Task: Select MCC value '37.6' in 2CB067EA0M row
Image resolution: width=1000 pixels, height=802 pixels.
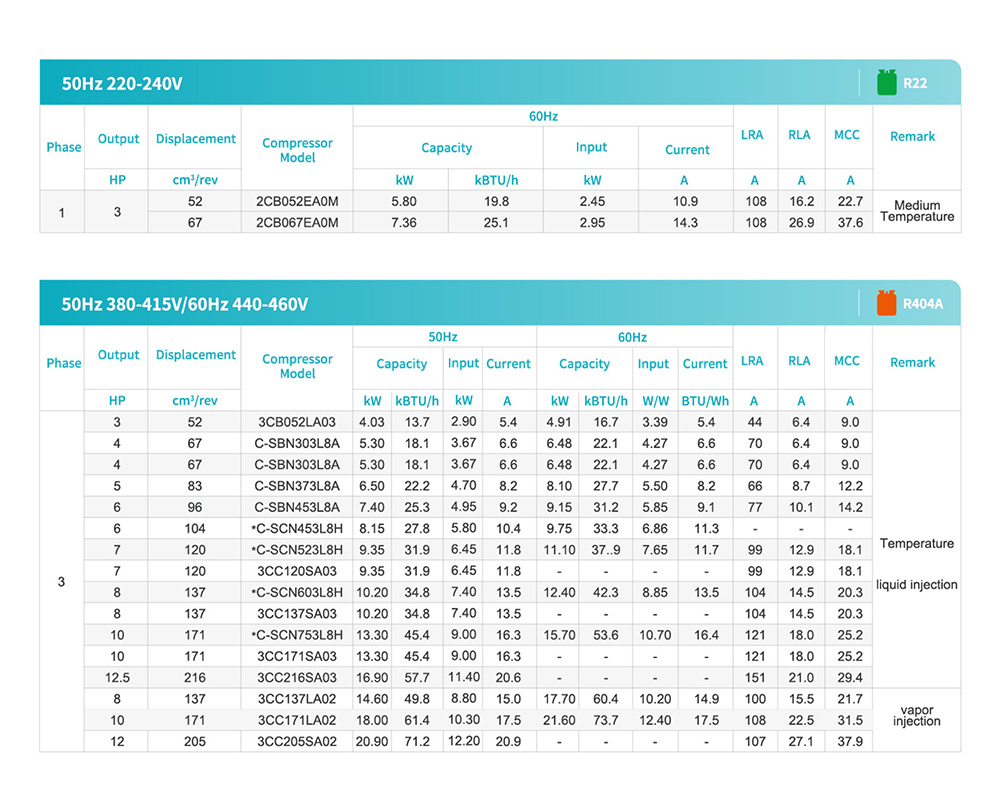Action: pos(850,222)
